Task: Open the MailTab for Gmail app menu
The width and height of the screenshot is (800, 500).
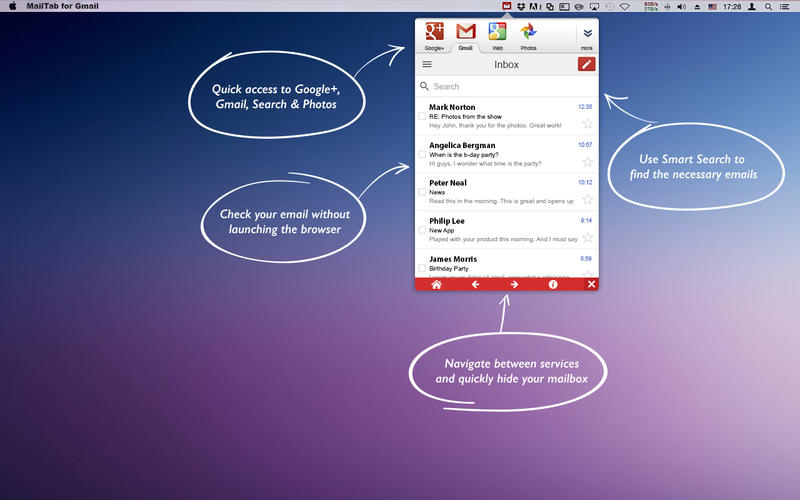Action: (x=63, y=6)
